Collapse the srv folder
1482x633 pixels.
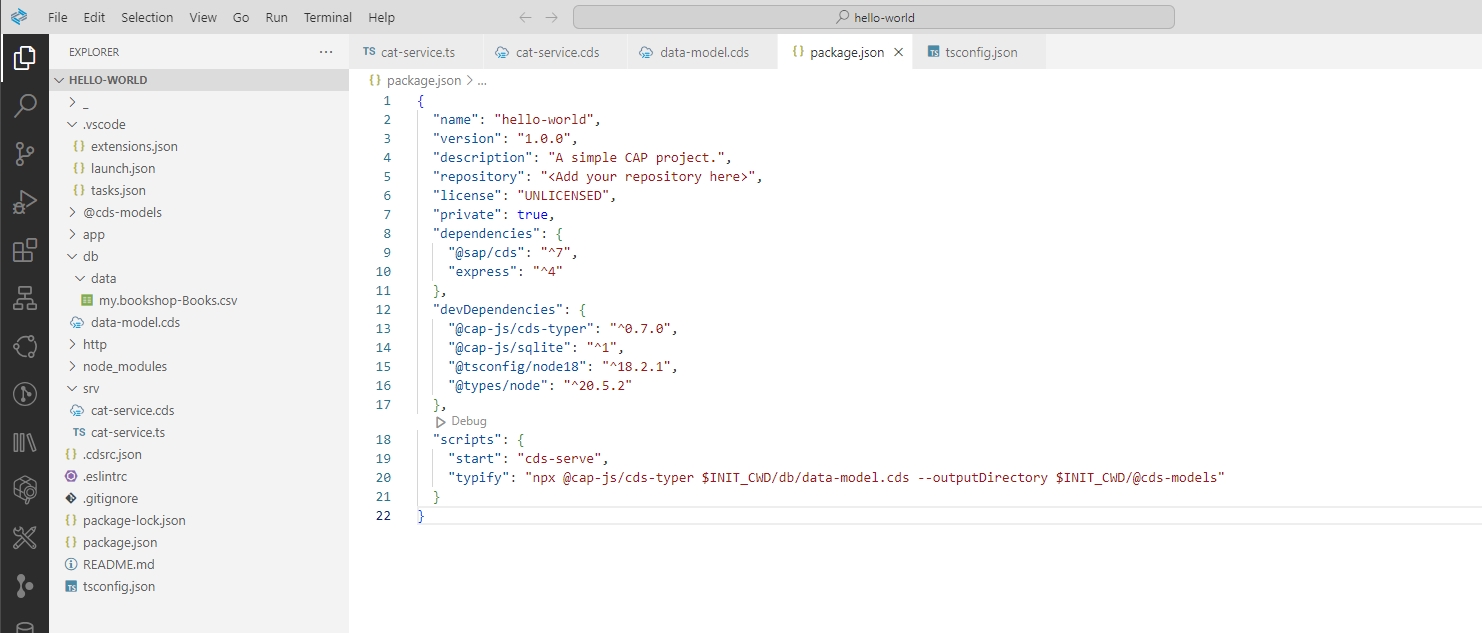click(x=90, y=388)
